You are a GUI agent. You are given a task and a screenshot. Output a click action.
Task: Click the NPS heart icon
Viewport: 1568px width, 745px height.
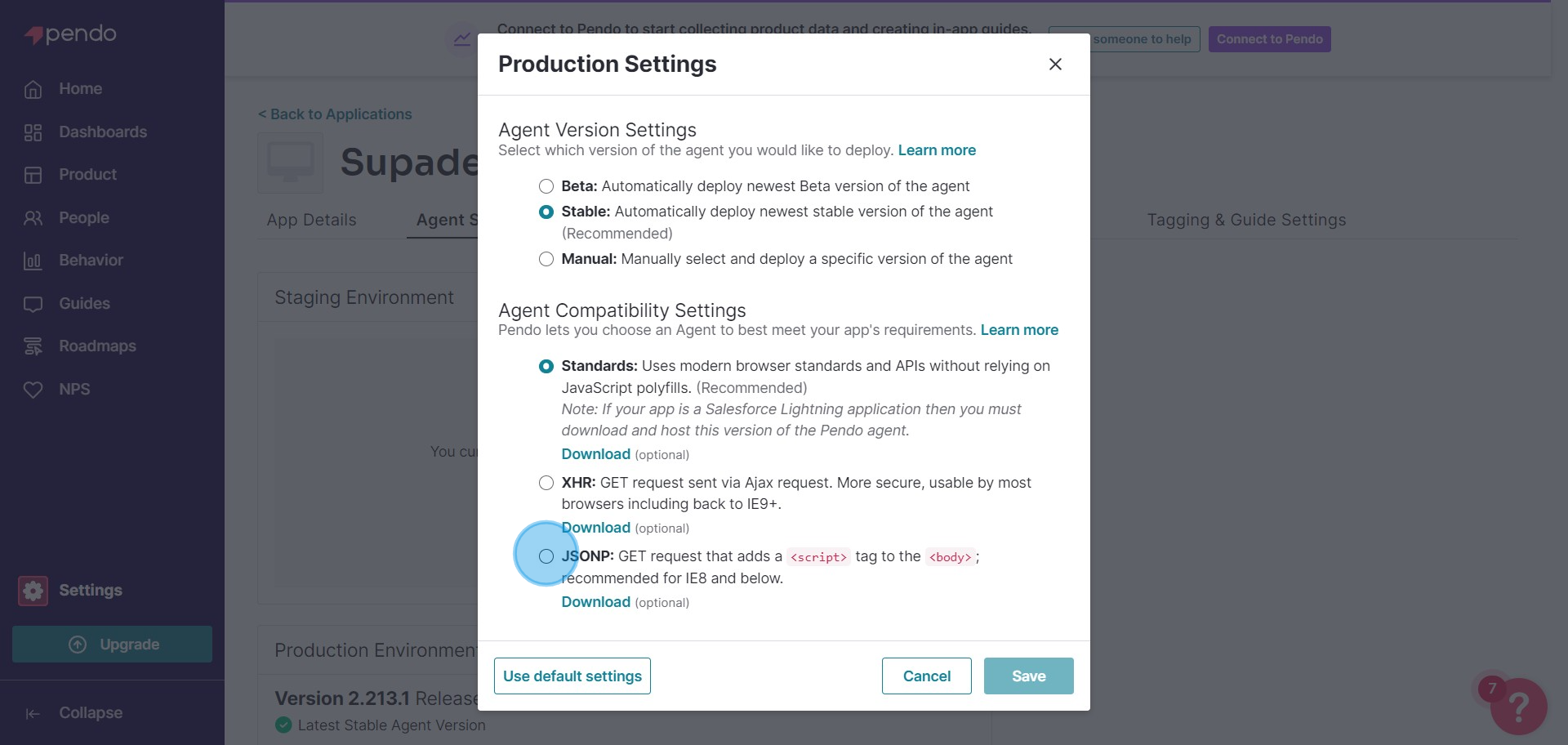(33, 390)
